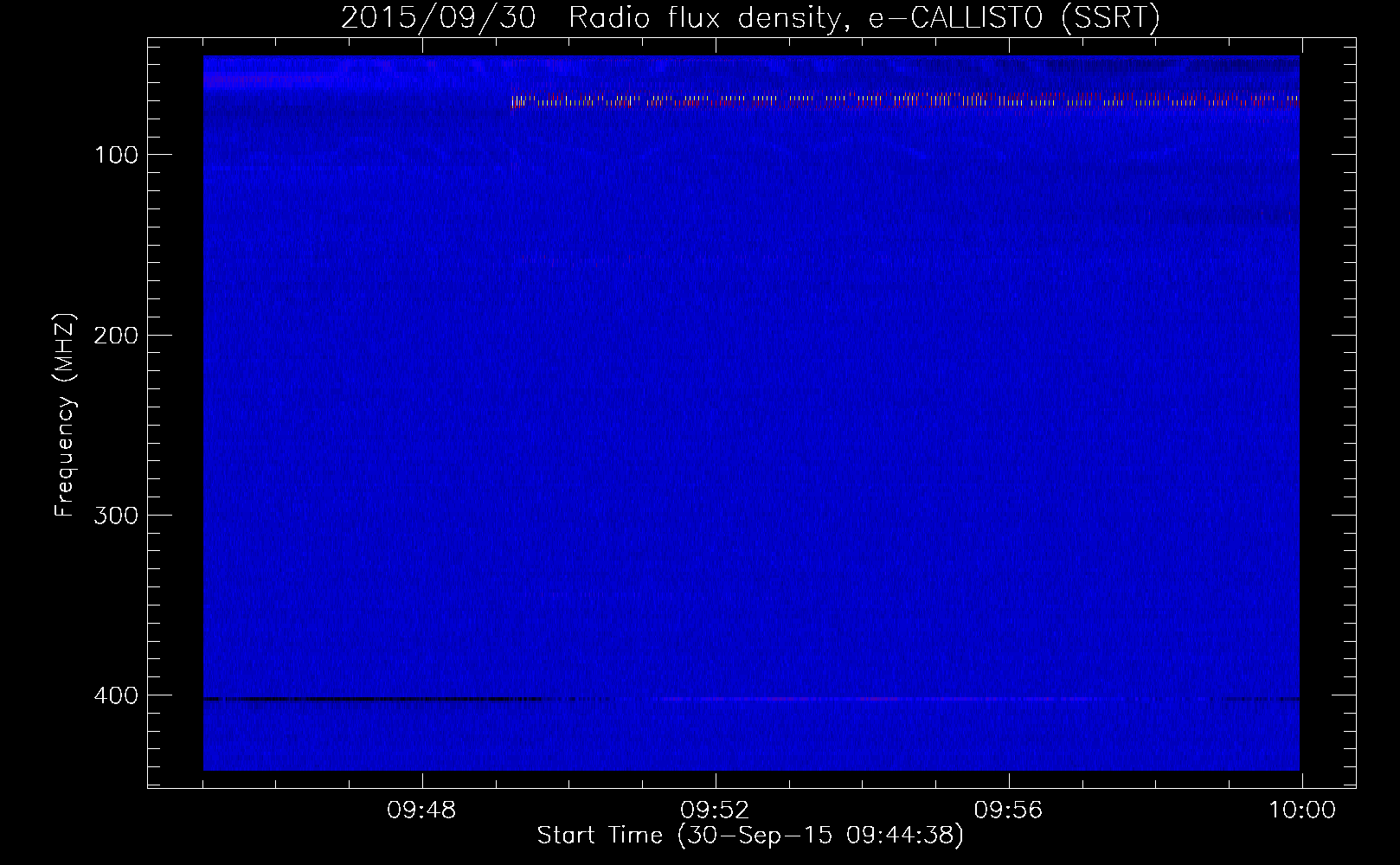Image resolution: width=1400 pixels, height=865 pixels.
Task: Select the 'Frequency (MHZ)' y-axis label
Action: [x=65, y=415]
